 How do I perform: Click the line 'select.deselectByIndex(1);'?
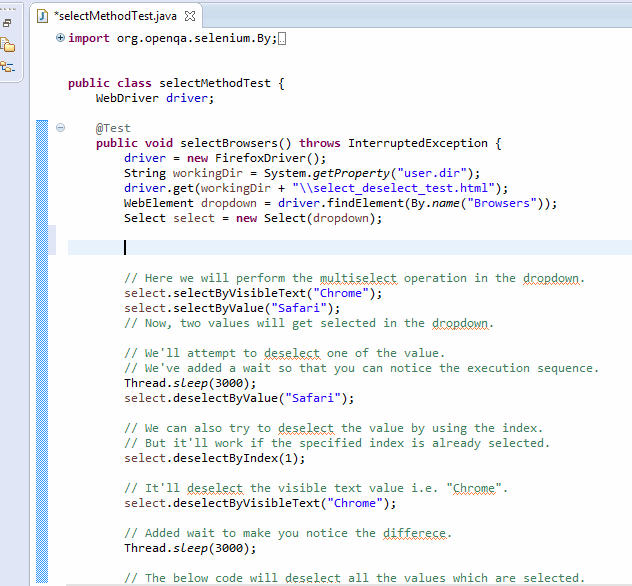215,458
